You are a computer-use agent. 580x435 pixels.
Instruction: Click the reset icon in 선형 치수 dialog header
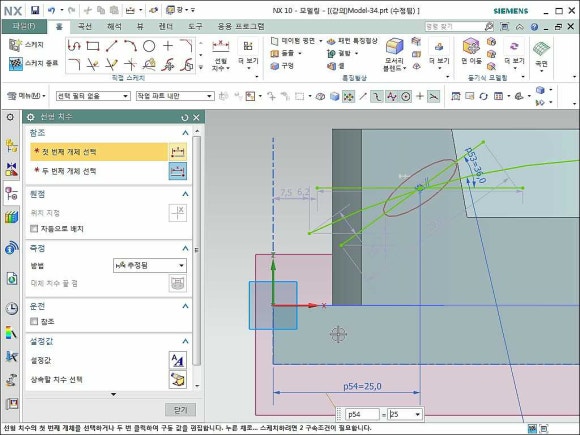185,118
